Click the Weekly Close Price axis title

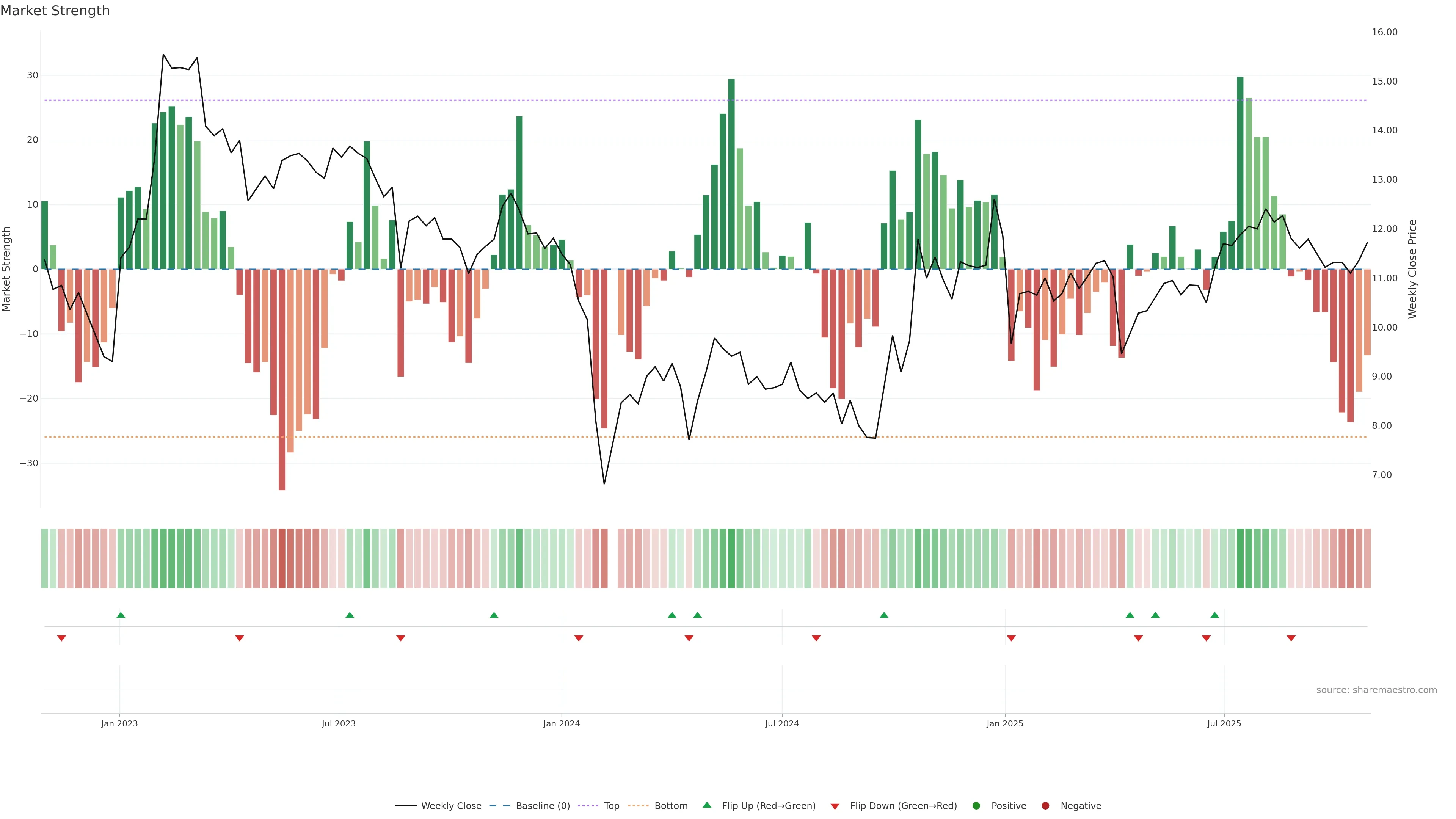tap(1412, 269)
